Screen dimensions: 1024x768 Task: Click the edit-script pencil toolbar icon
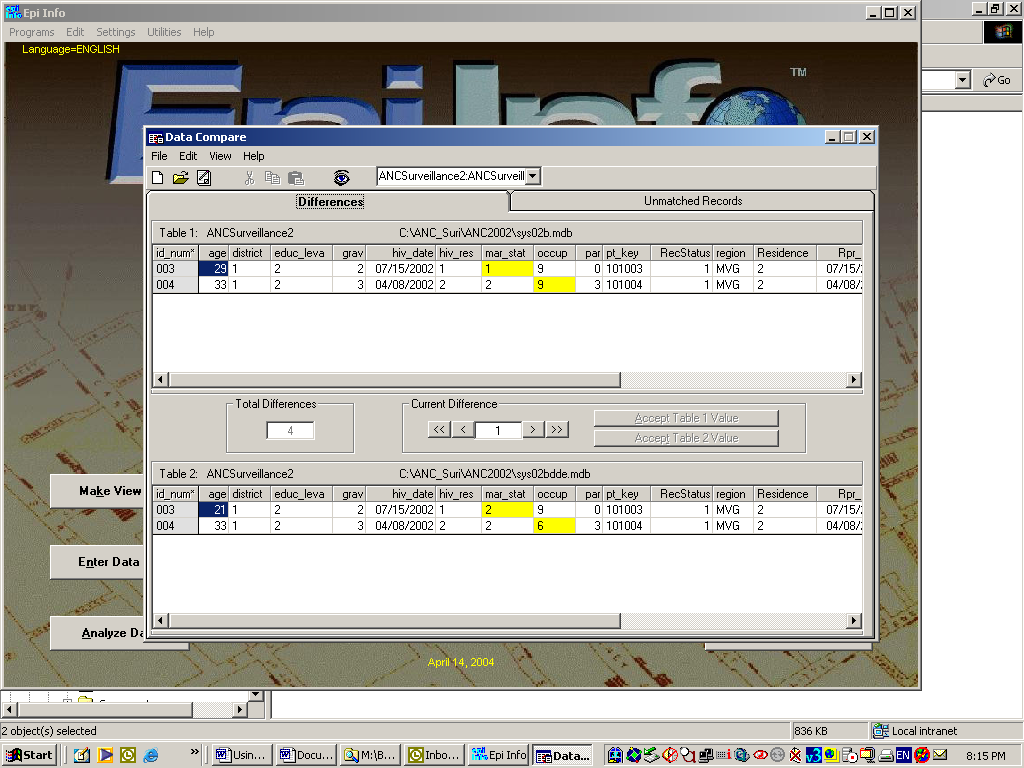tap(204, 178)
